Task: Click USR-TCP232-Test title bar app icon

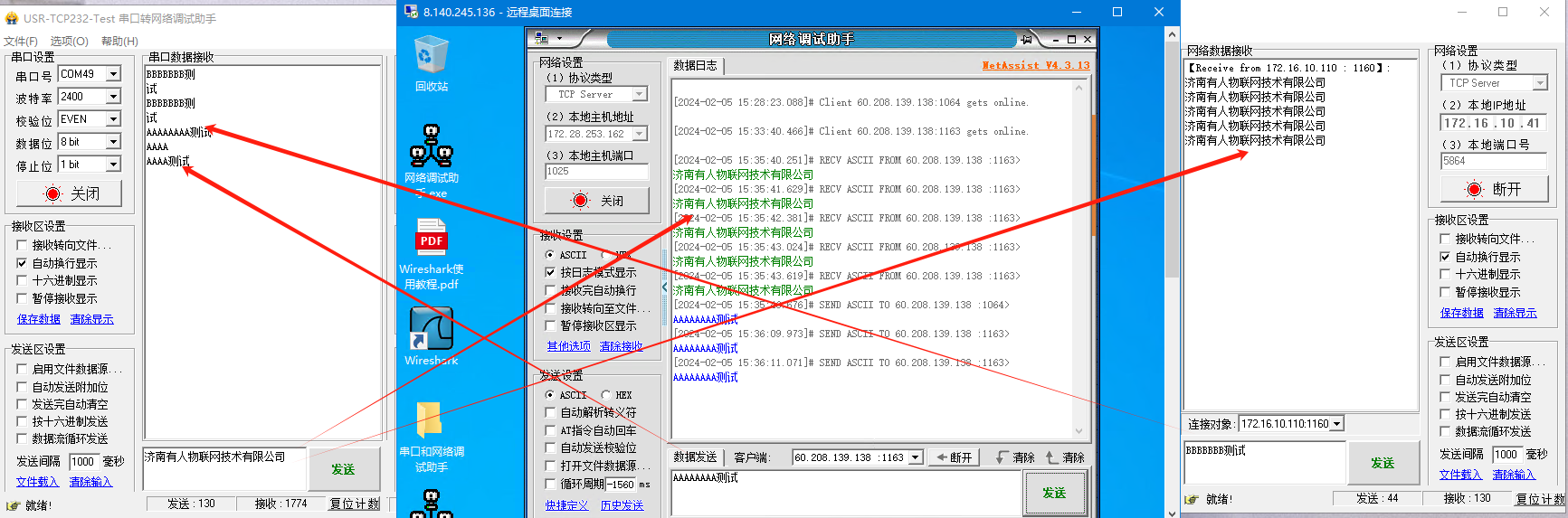Action: pyautogui.click(x=12, y=18)
